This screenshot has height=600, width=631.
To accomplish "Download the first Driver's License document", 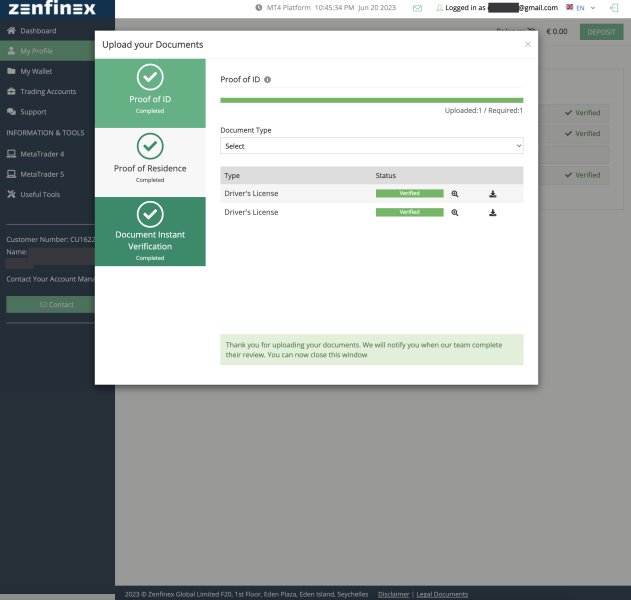I will [493, 194].
